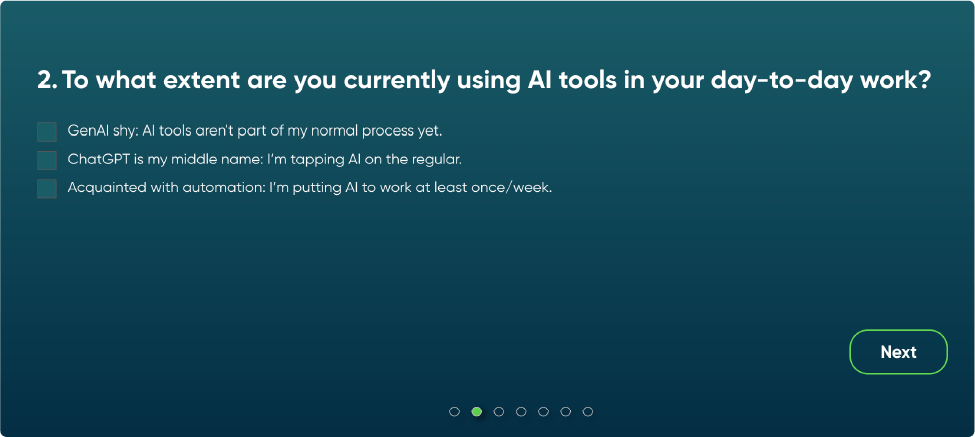
Task: Open the fifth pagination dot step
Action: 543,411
